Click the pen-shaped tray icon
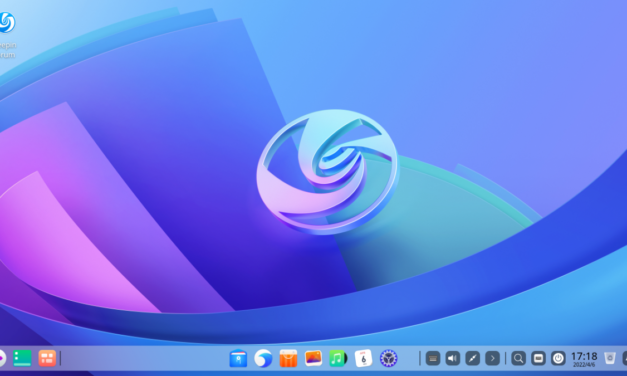 pyautogui.click(x=473, y=358)
